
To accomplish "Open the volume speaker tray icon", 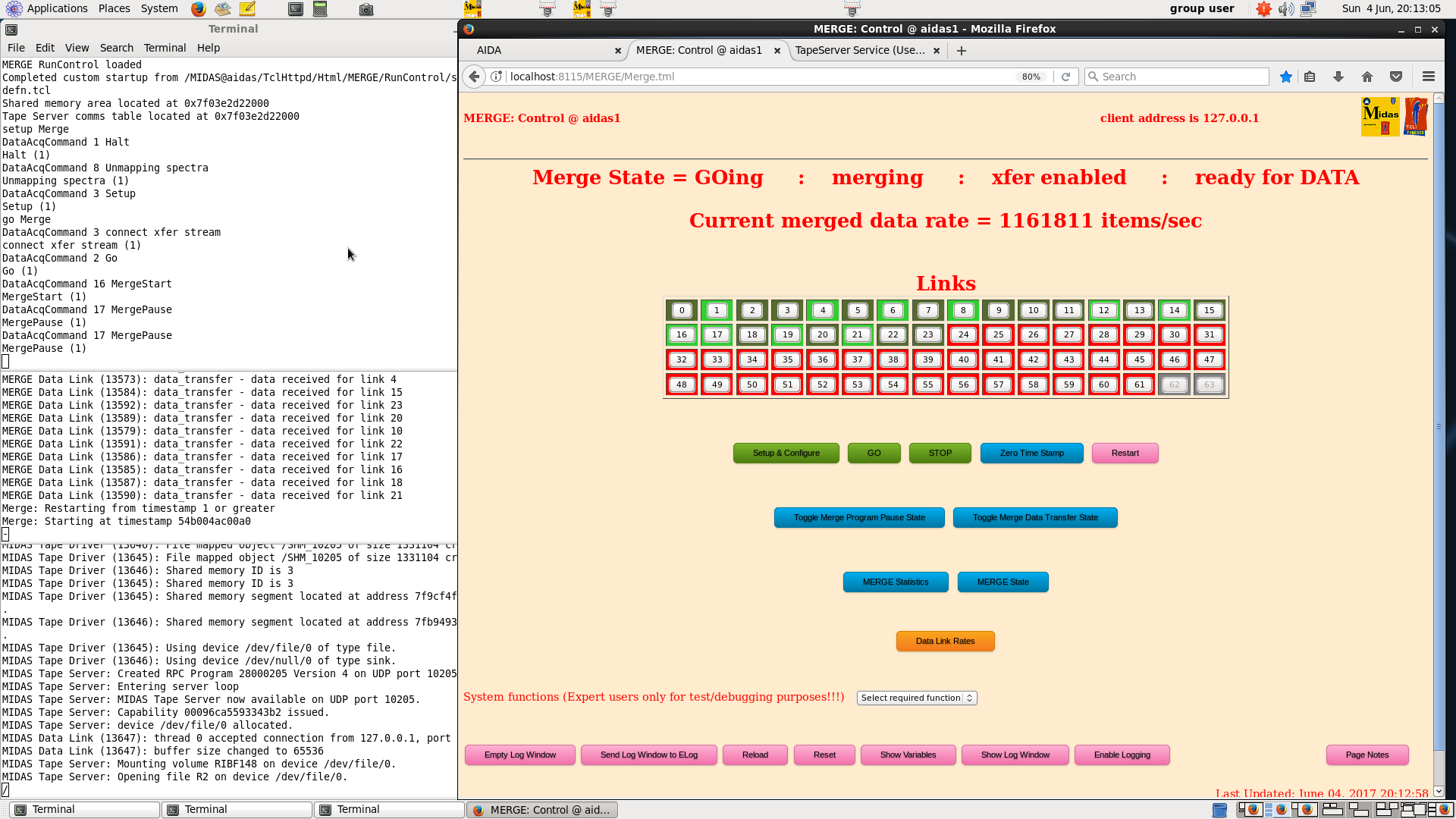I will tap(1285, 9).
